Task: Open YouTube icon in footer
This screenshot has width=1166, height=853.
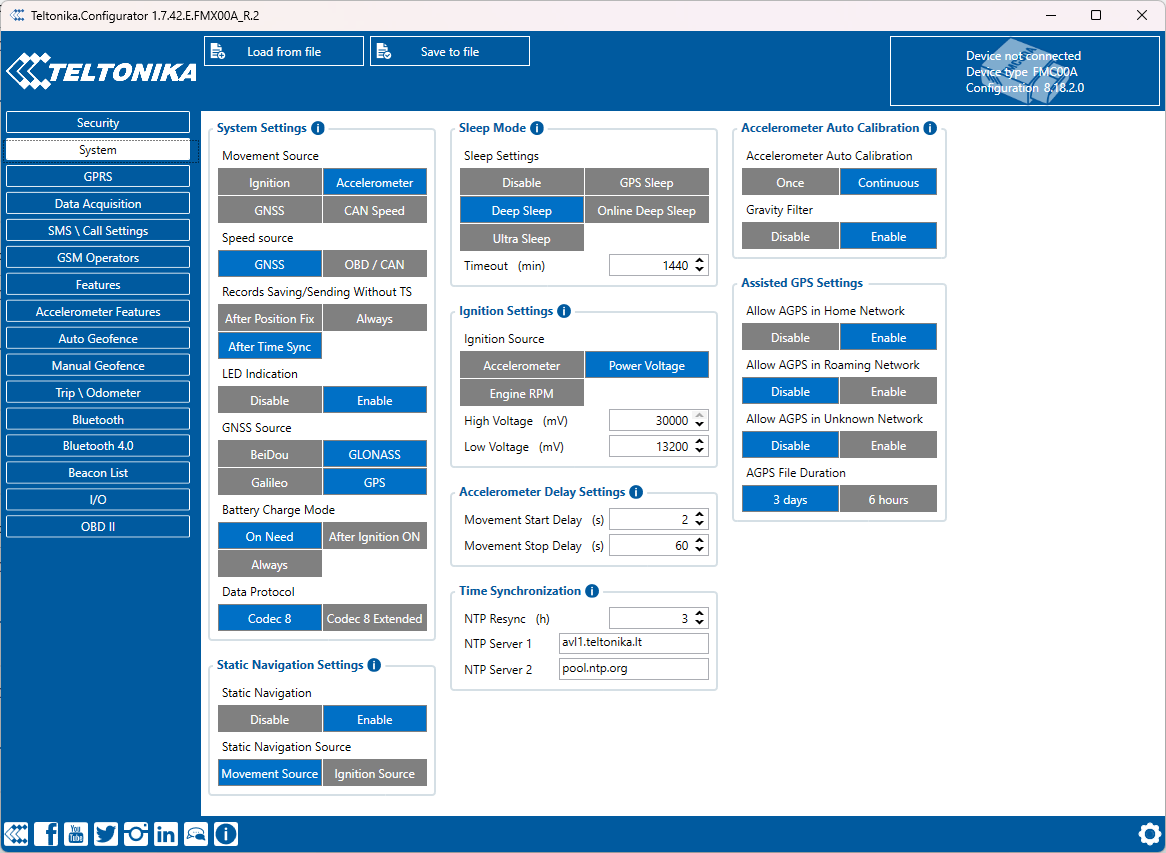Action: (76, 834)
